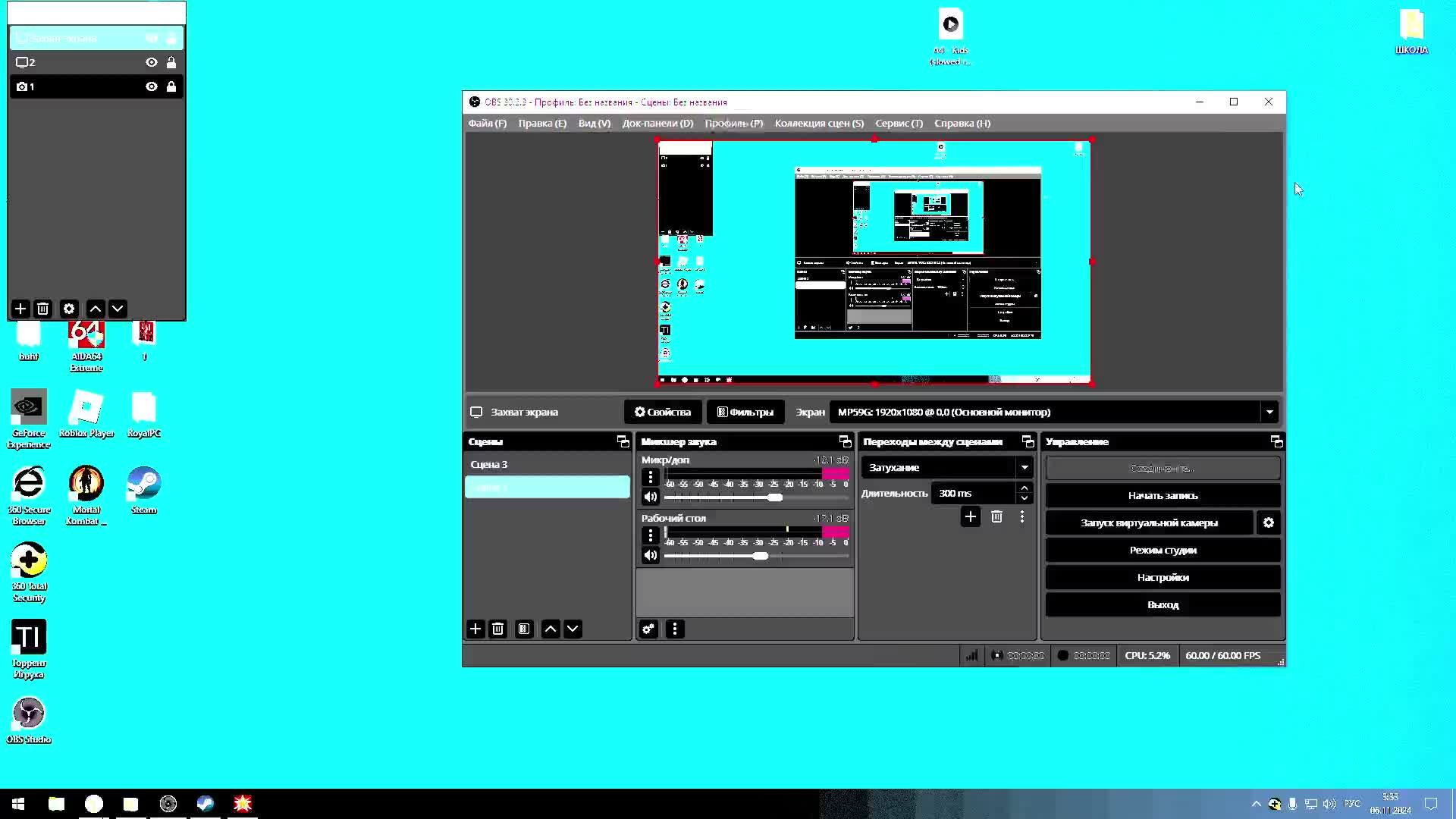Mute the Рабочий стол audio channel

650,555
